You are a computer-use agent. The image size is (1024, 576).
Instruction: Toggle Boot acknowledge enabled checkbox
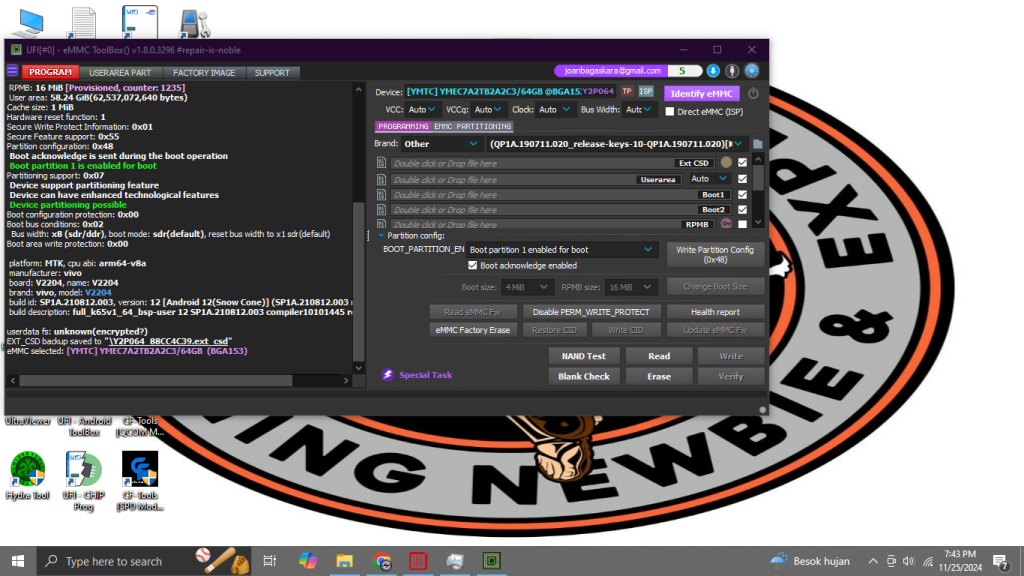point(473,266)
